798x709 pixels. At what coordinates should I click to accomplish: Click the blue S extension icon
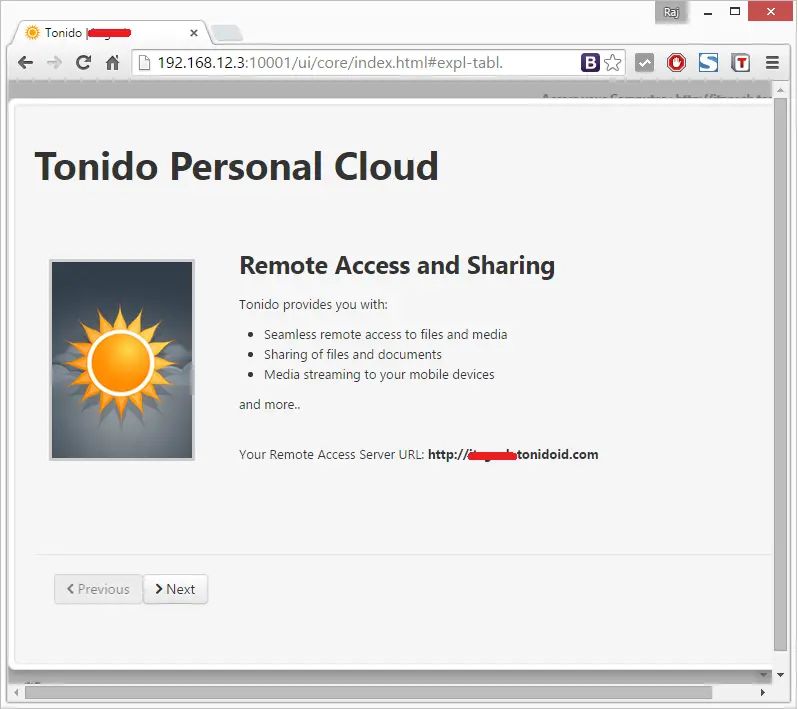(708, 63)
